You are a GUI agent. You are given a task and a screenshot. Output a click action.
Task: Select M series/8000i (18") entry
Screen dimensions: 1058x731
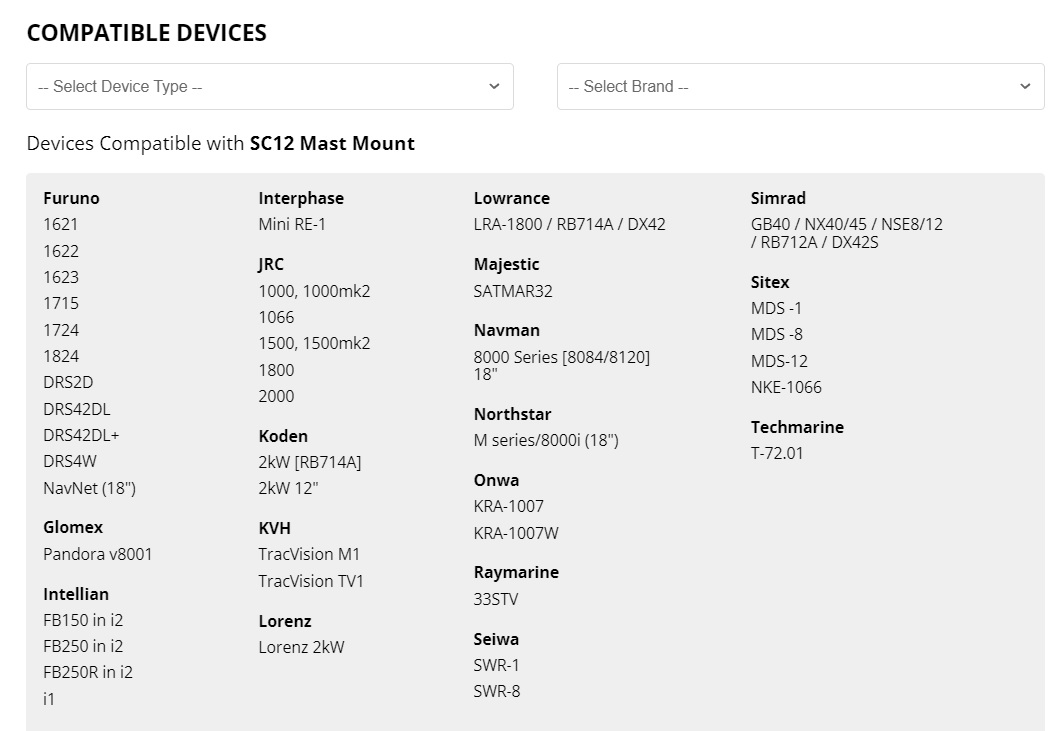[546, 440]
